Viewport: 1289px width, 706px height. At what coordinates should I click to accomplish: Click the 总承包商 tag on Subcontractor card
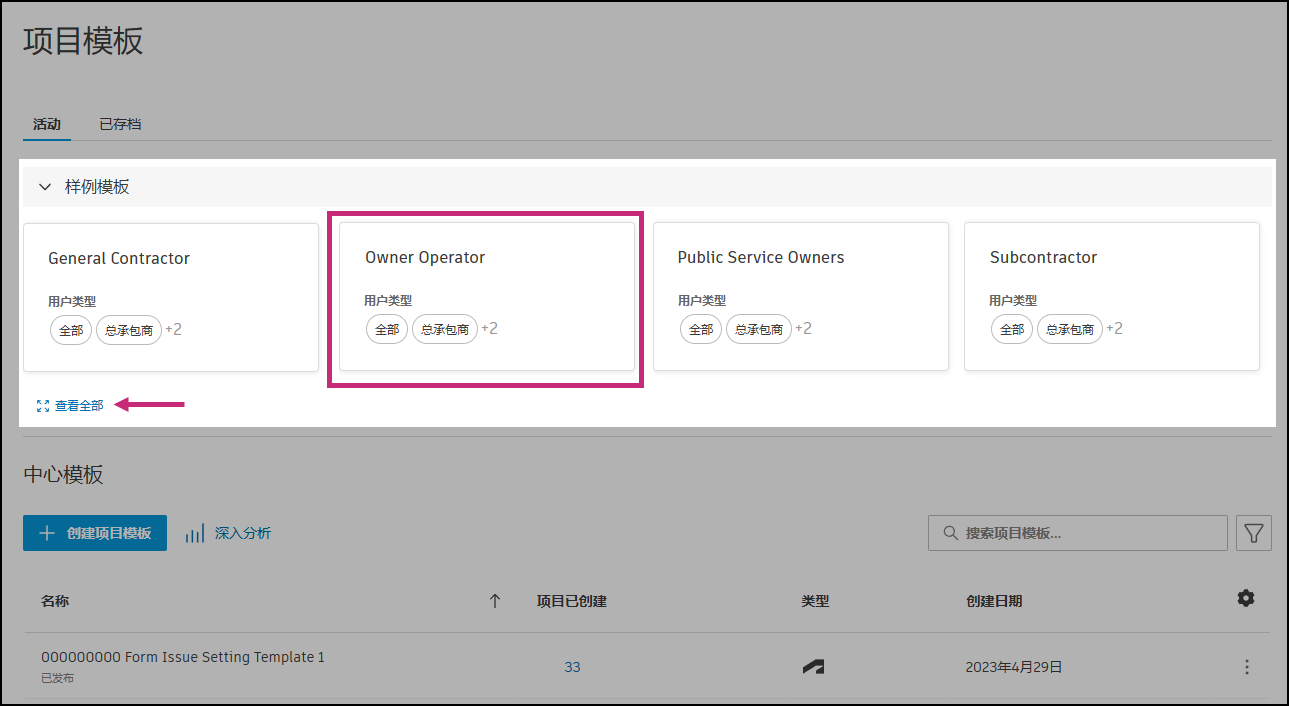tap(1070, 329)
